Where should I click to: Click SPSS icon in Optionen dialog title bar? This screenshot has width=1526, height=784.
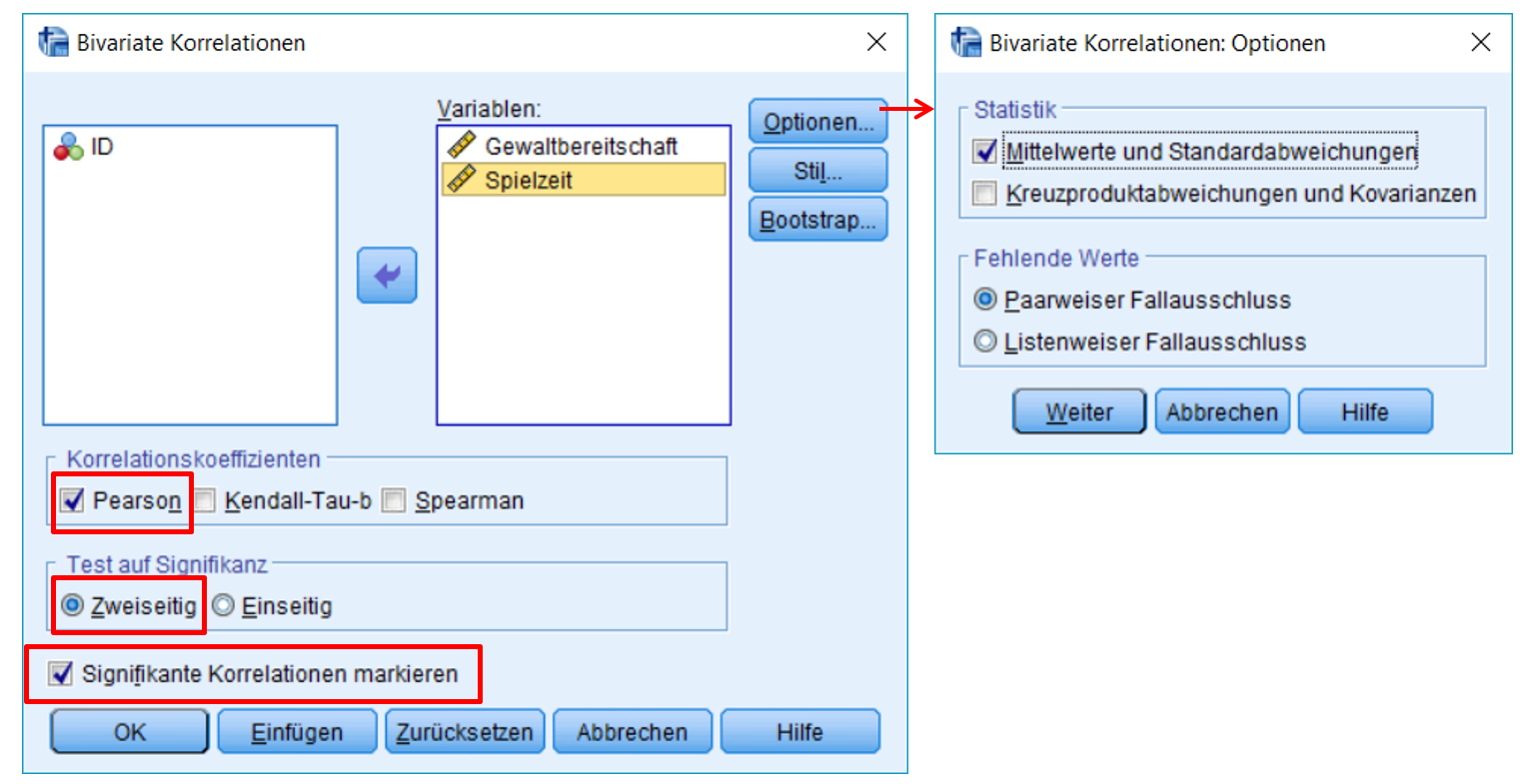965,43
